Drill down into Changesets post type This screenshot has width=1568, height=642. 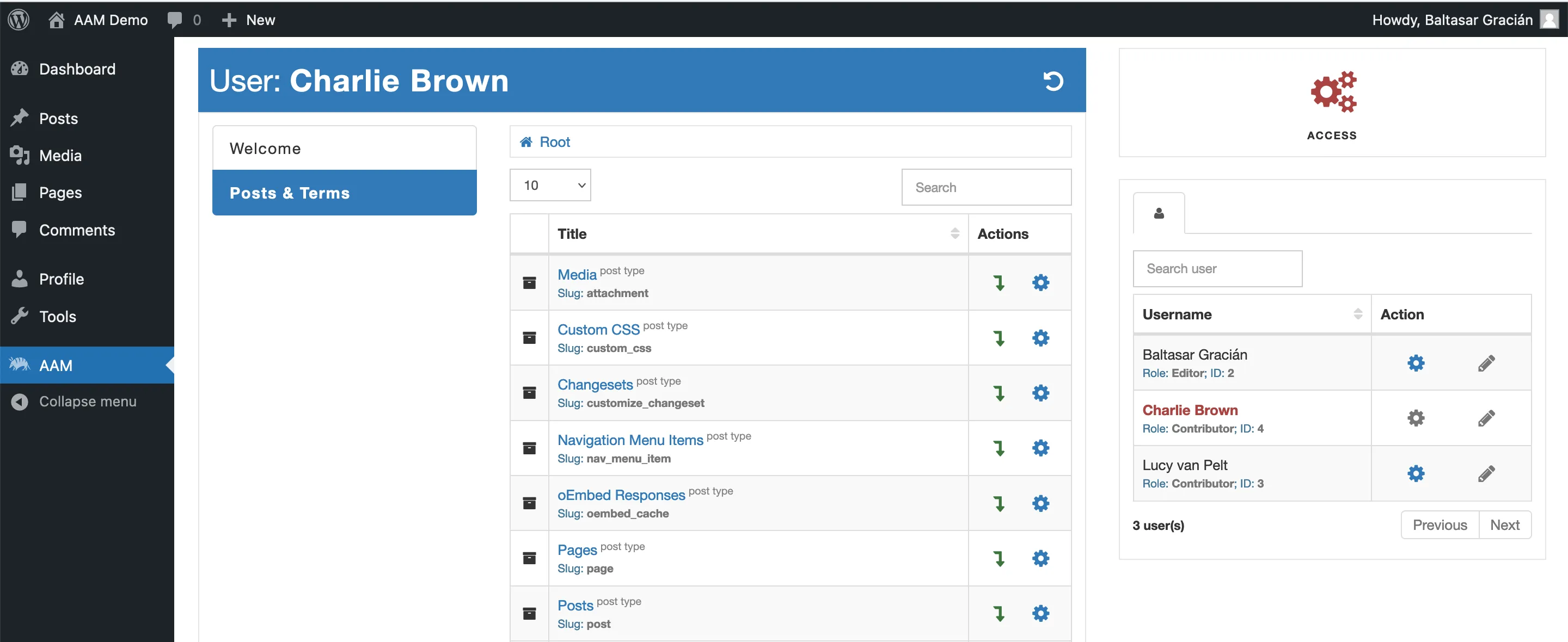[x=999, y=393]
